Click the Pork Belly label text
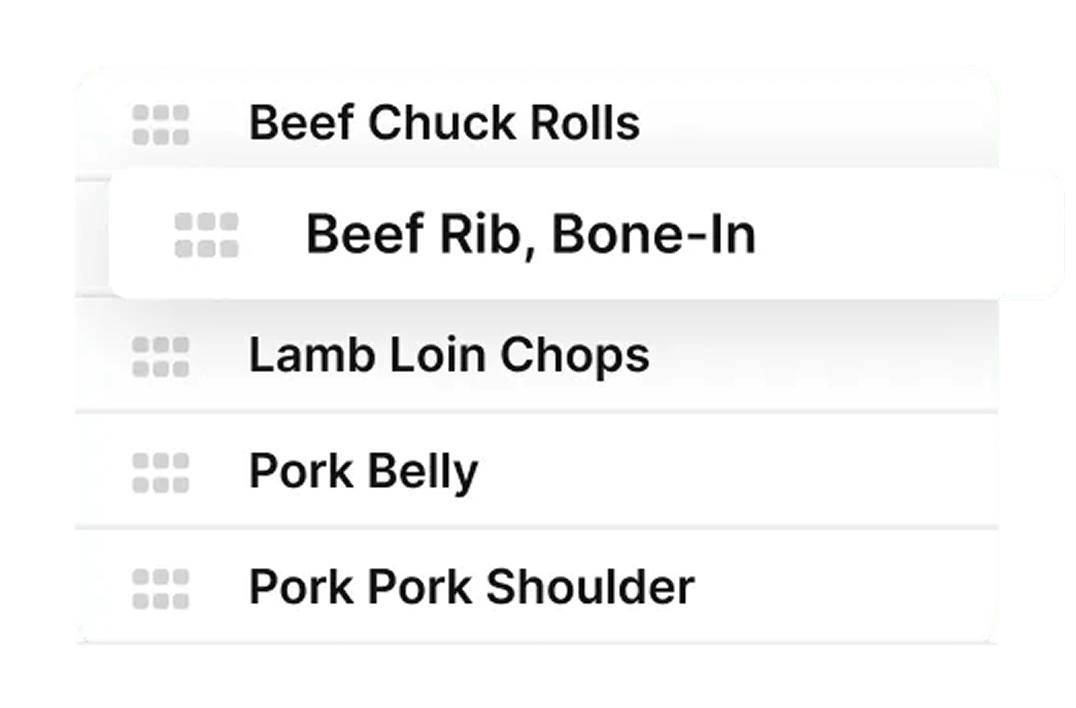The width and height of the screenshot is (1076, 708). (x=365, y=470)
